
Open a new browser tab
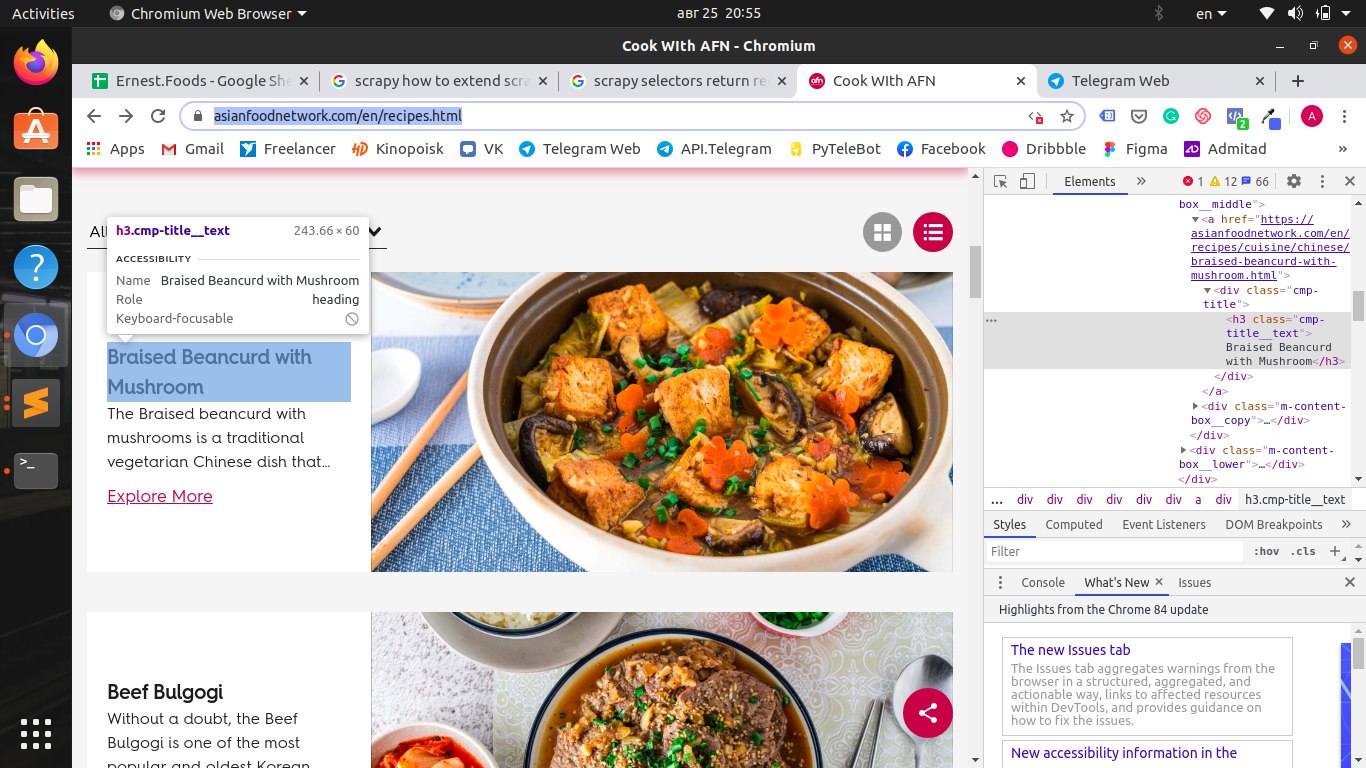(1298, 81)
